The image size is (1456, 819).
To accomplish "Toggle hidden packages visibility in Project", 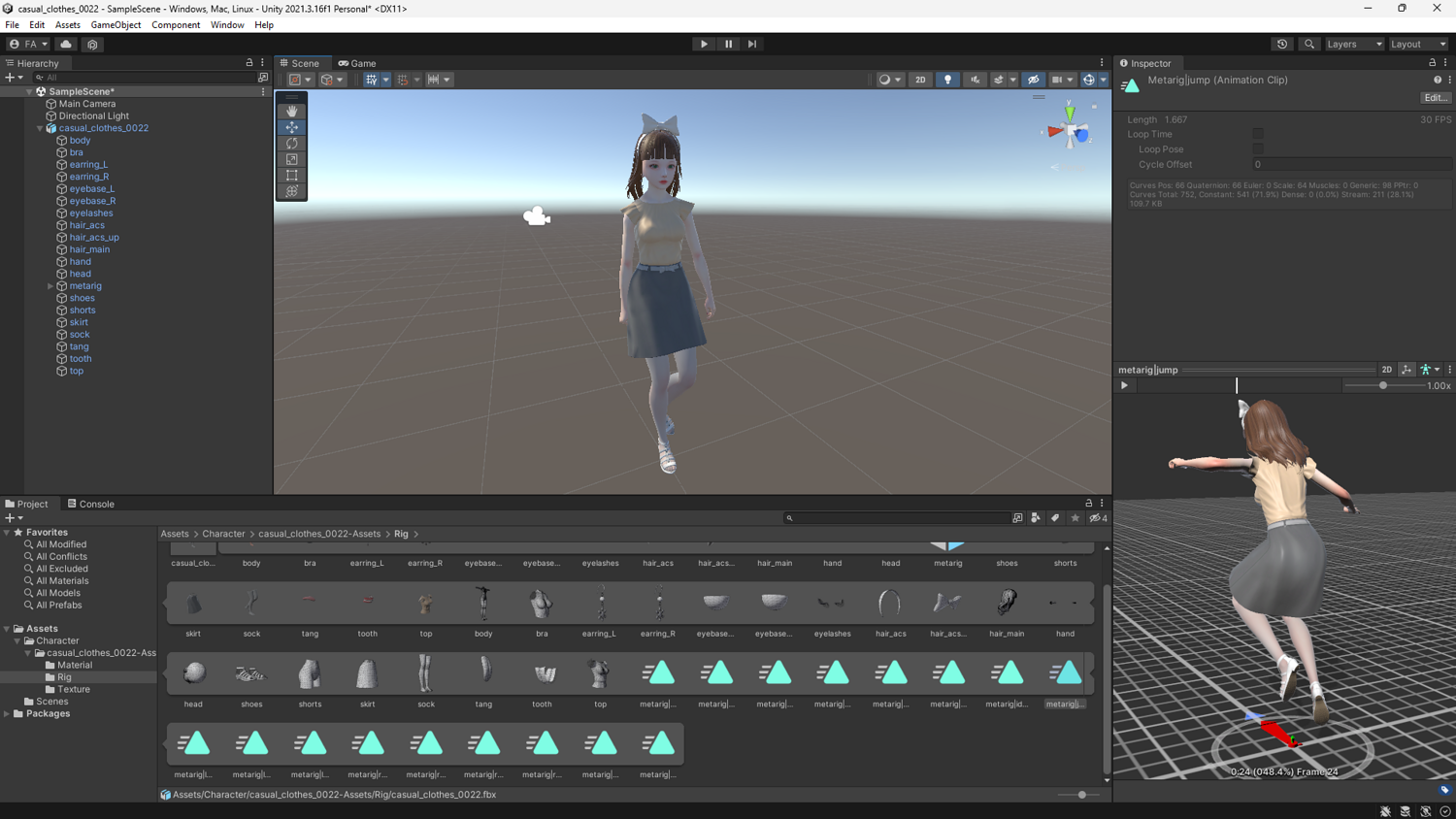I will [x=1098, y=518].
